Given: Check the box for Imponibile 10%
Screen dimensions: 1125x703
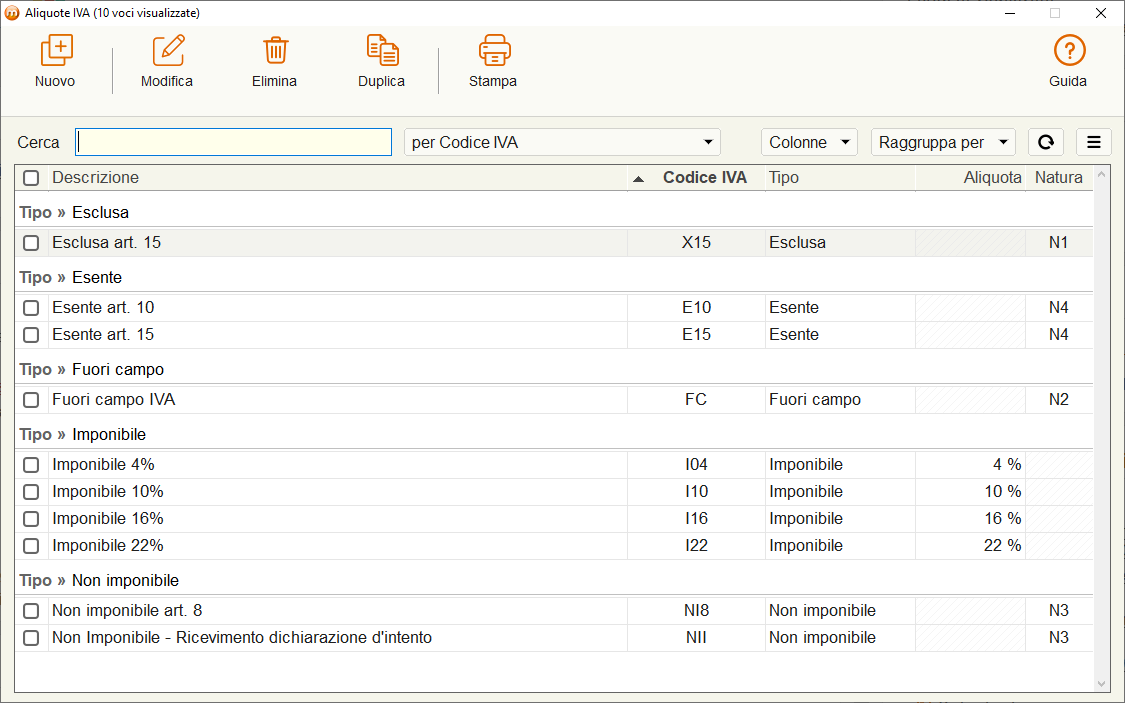Looking at the screenshot, I should pyautogui.click(x=31, y=492).
